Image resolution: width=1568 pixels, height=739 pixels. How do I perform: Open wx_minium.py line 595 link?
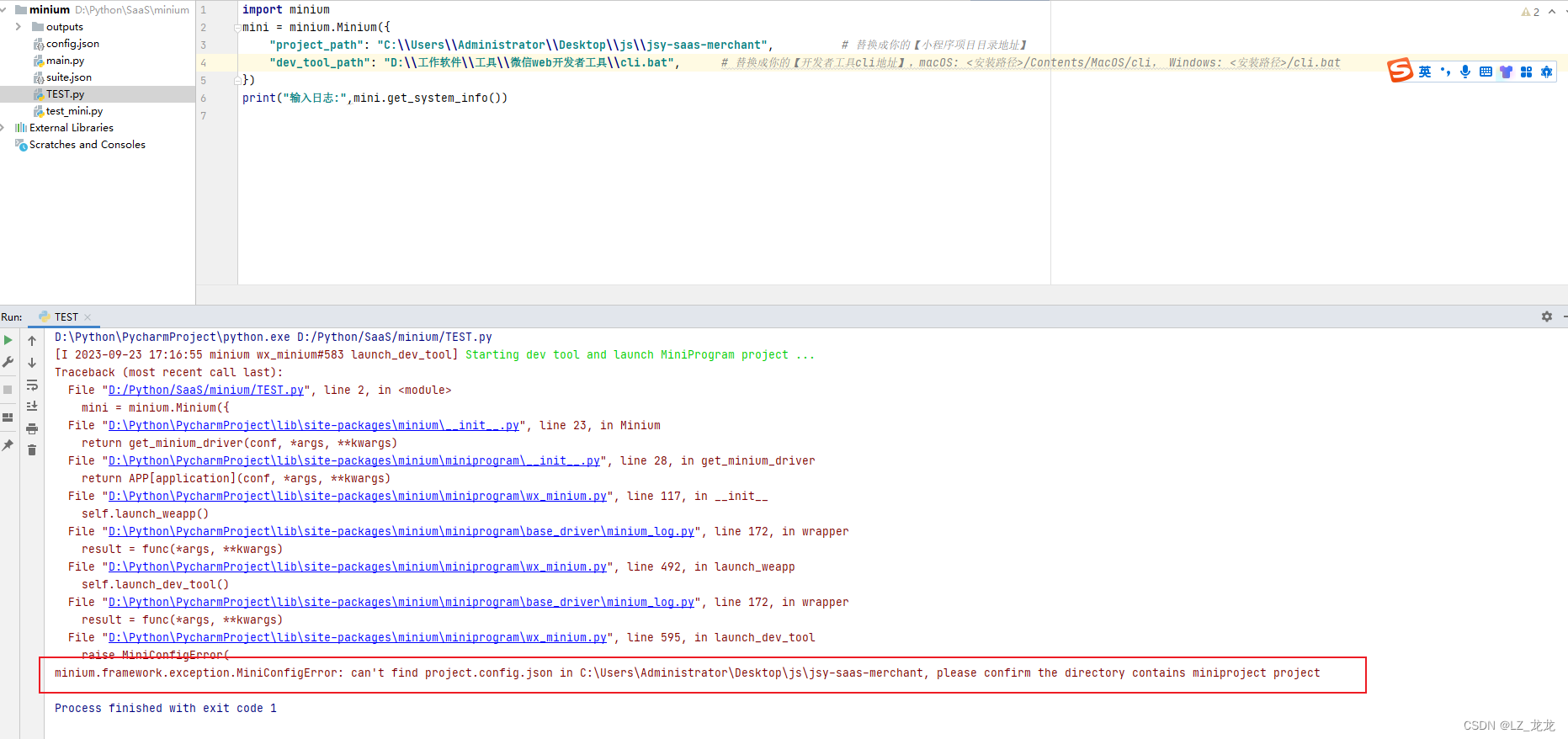358,638
